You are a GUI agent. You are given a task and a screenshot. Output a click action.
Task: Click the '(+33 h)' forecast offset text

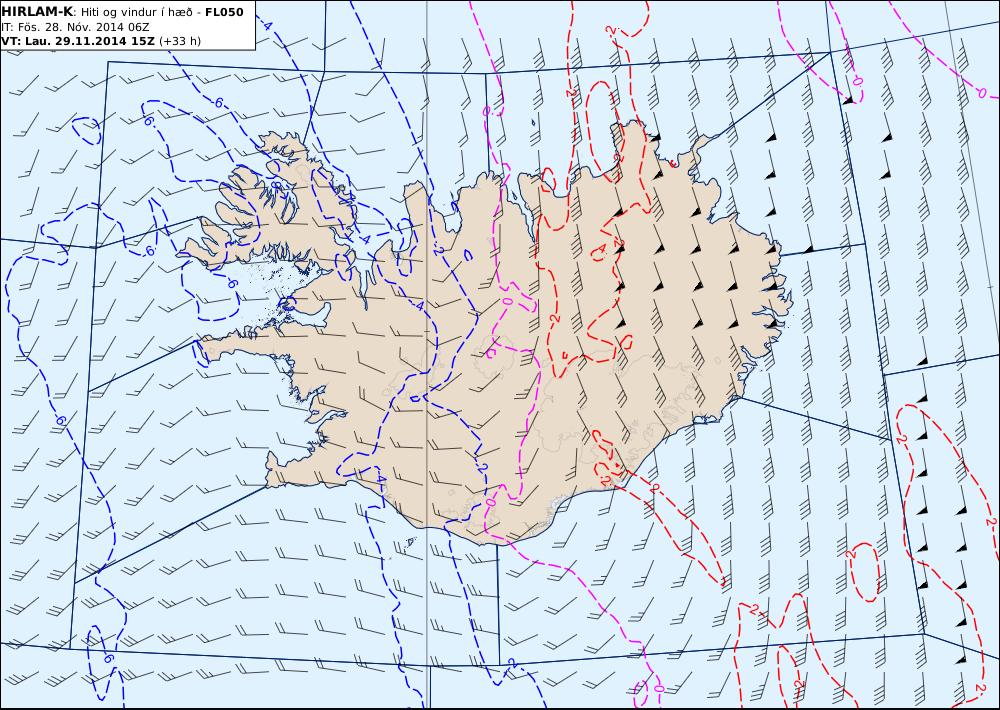click(180, 41)
